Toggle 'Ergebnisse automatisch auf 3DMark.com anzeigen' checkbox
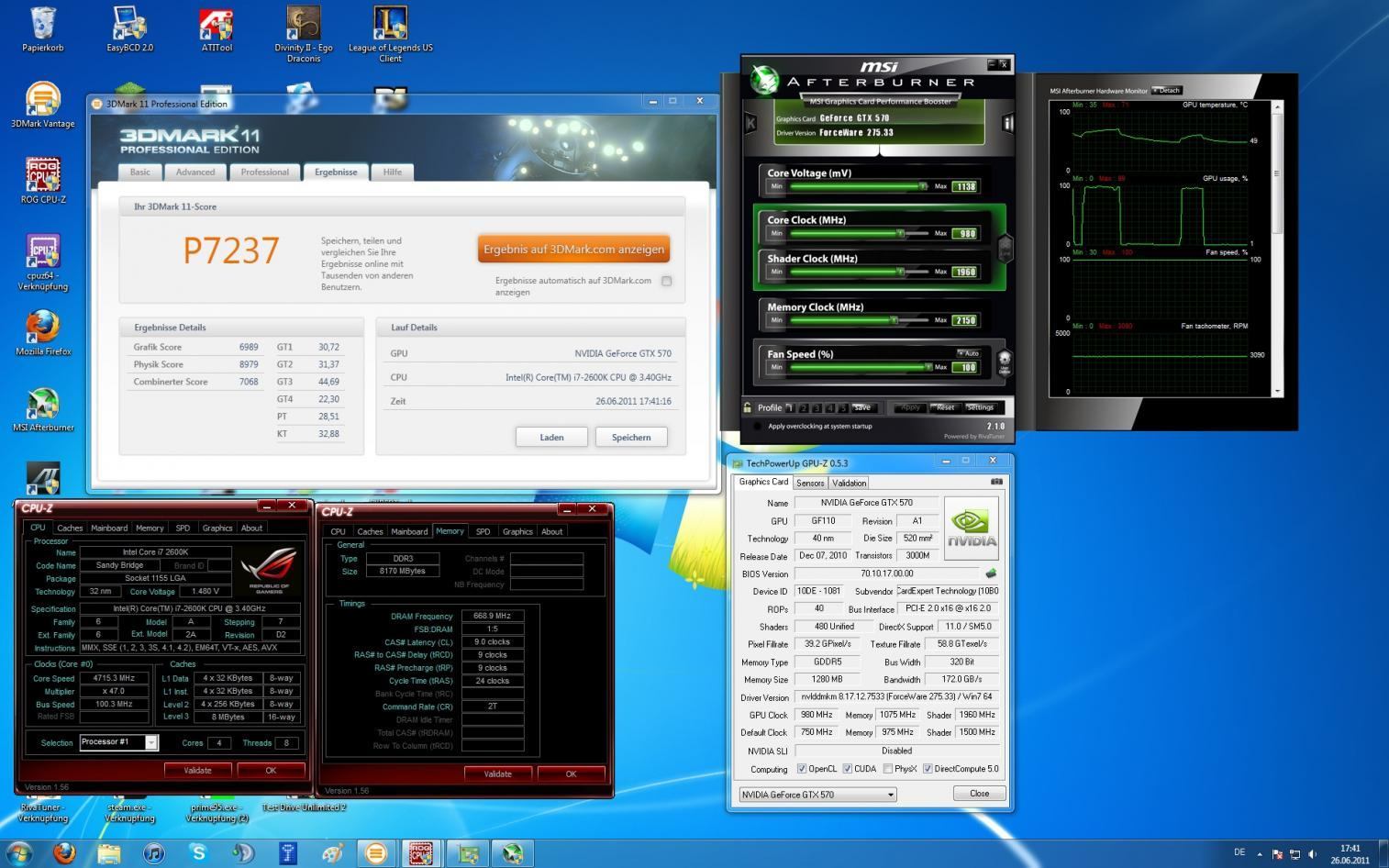This screenshot has height=868, width=1389. (667, 281)
